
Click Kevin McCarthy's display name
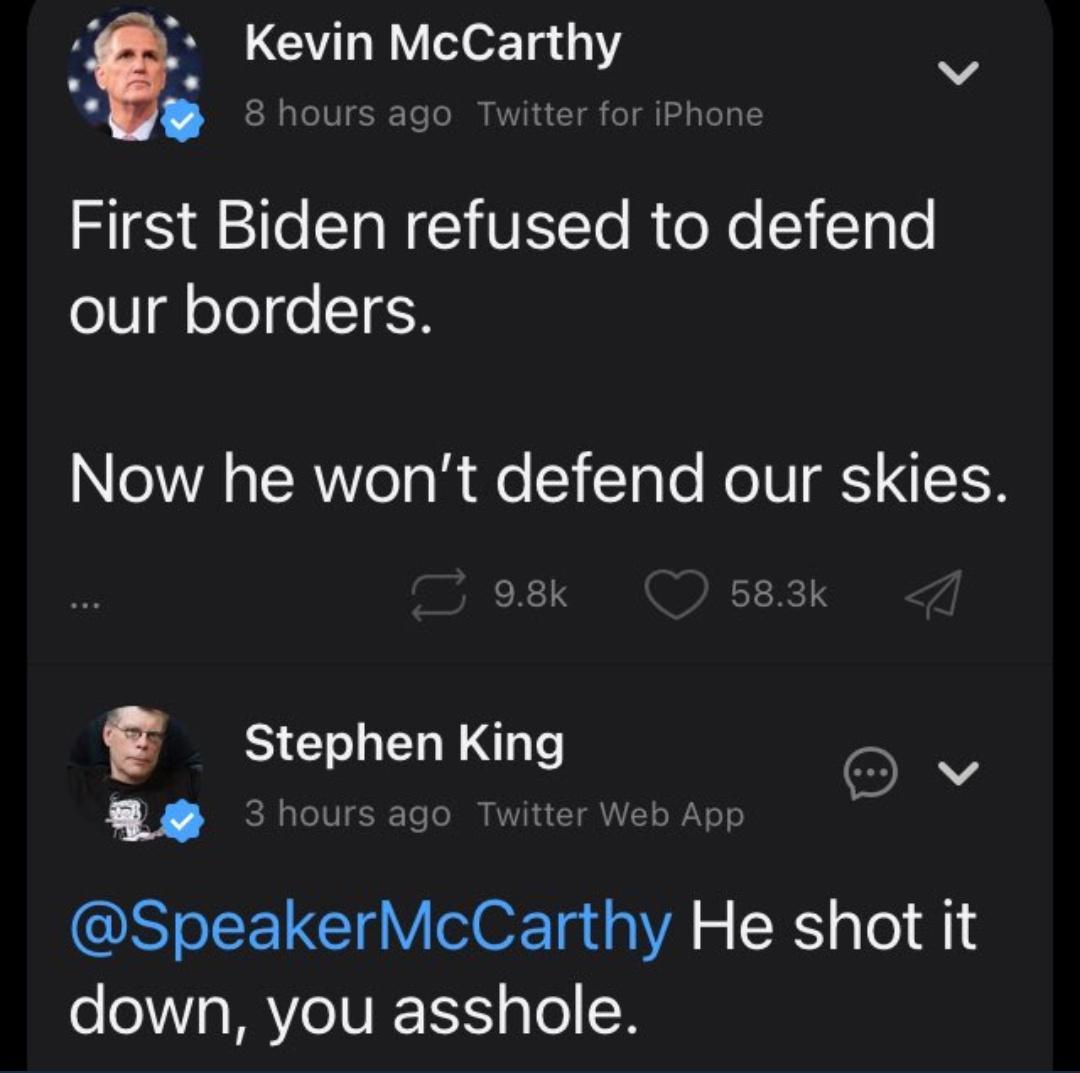coord(432,42)
